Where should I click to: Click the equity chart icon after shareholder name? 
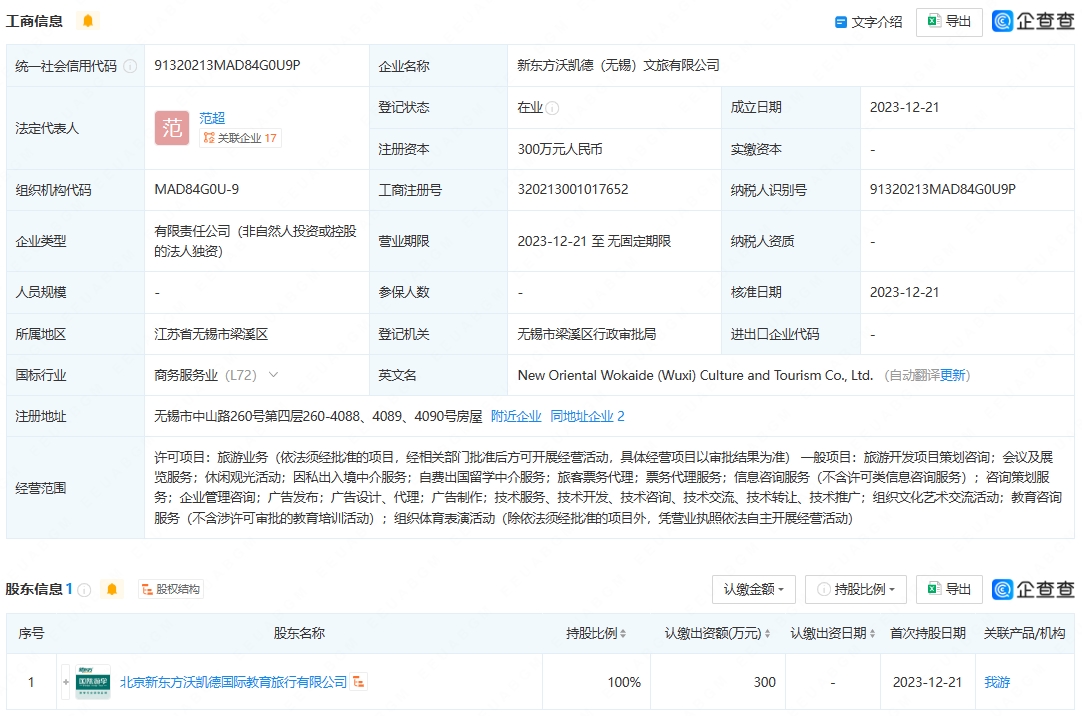tap(358, 682)
